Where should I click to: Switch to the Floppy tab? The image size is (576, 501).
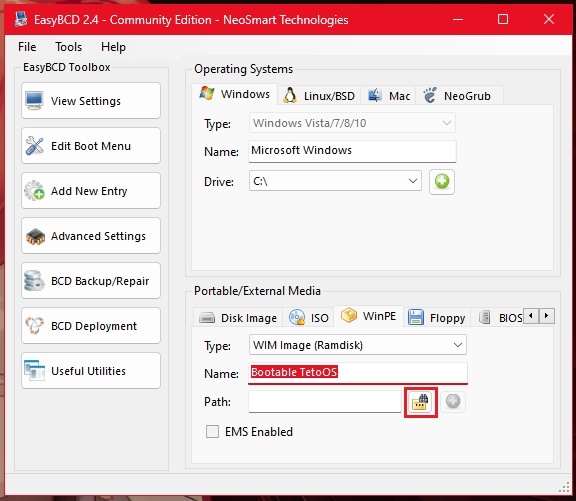point(437,318)
